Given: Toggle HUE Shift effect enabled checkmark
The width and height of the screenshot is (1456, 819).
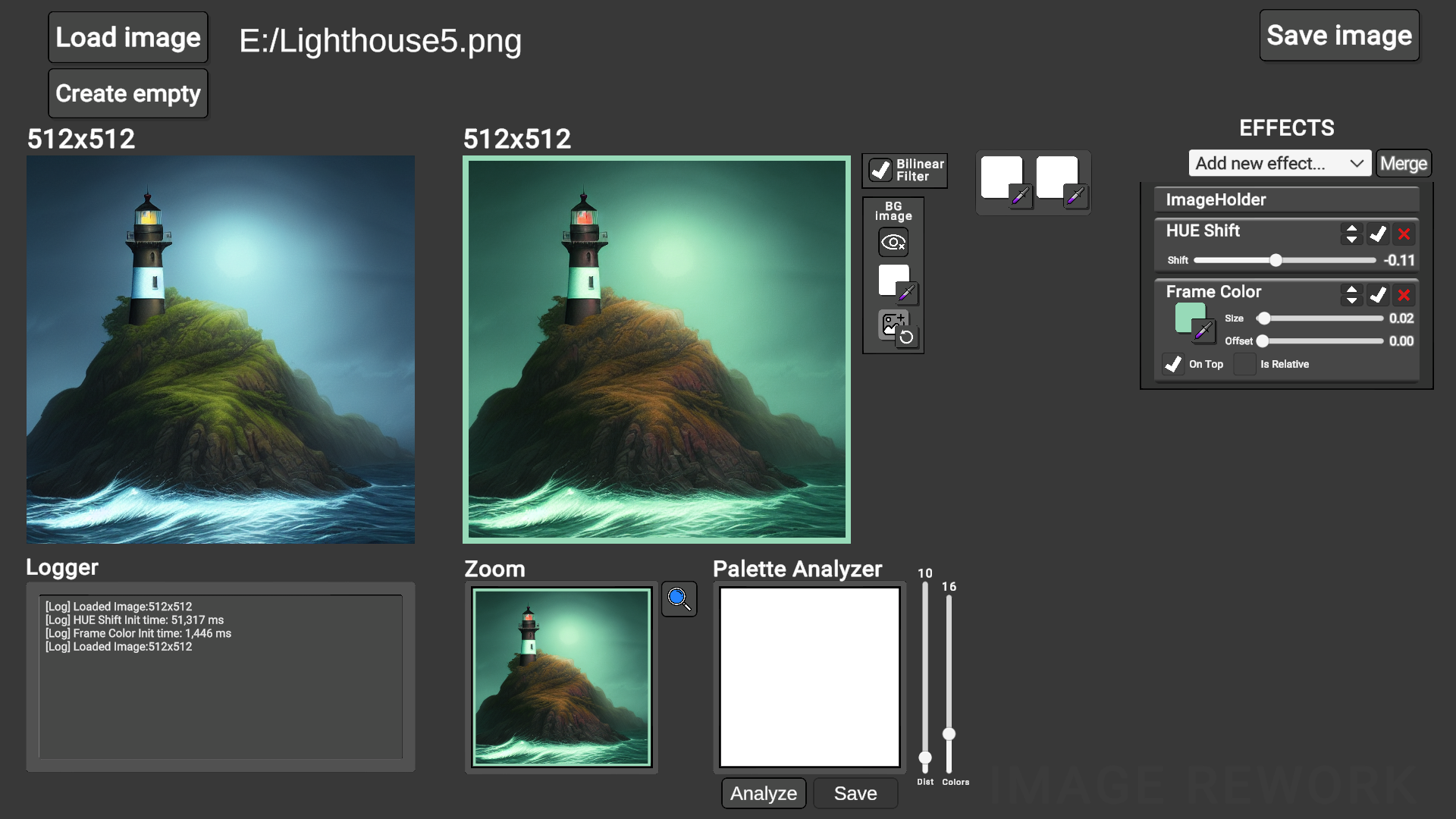Looking at the screenshot, I should point(1378,234).
